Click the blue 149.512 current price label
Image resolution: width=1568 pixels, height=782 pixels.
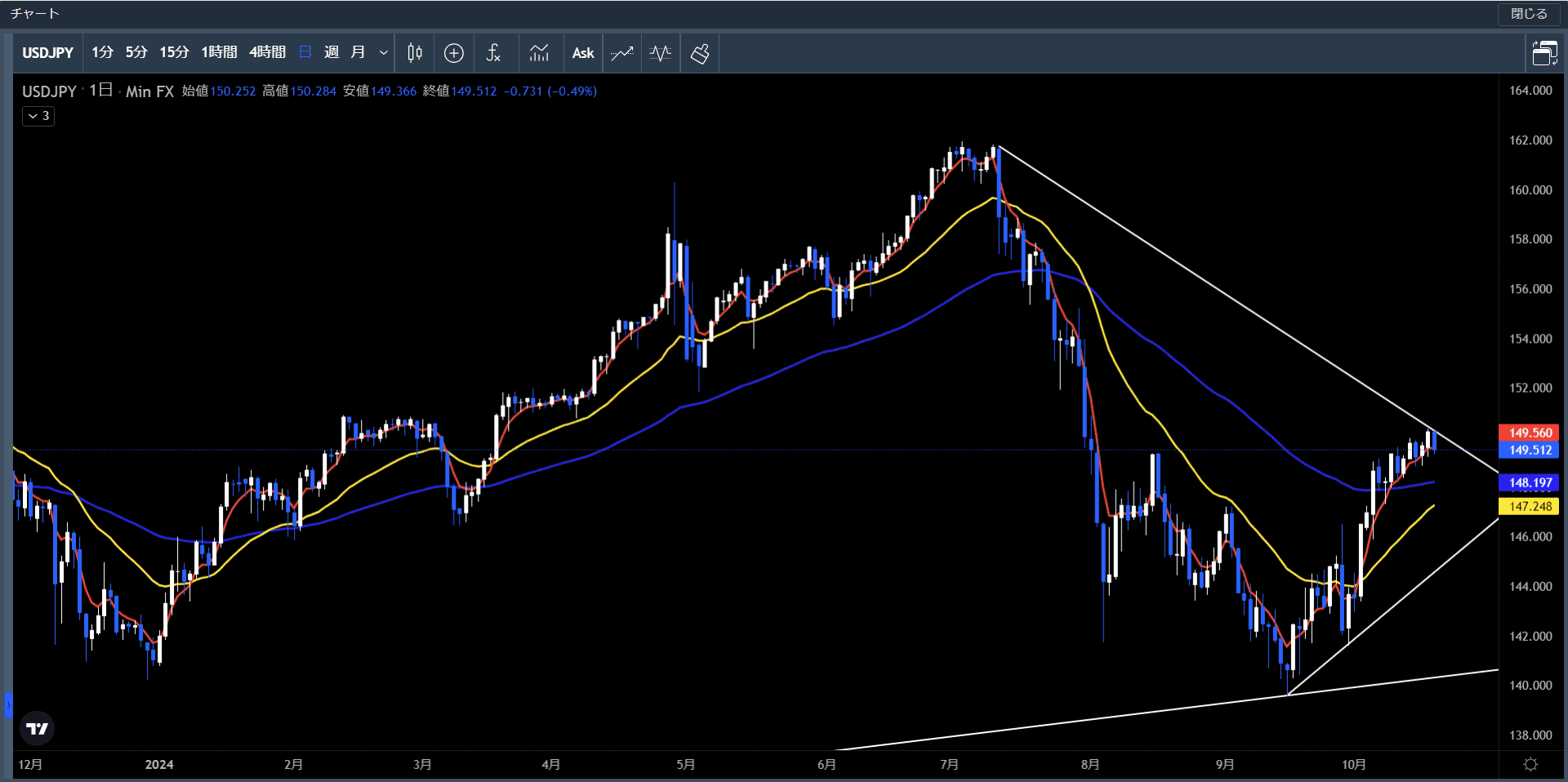1530,450
